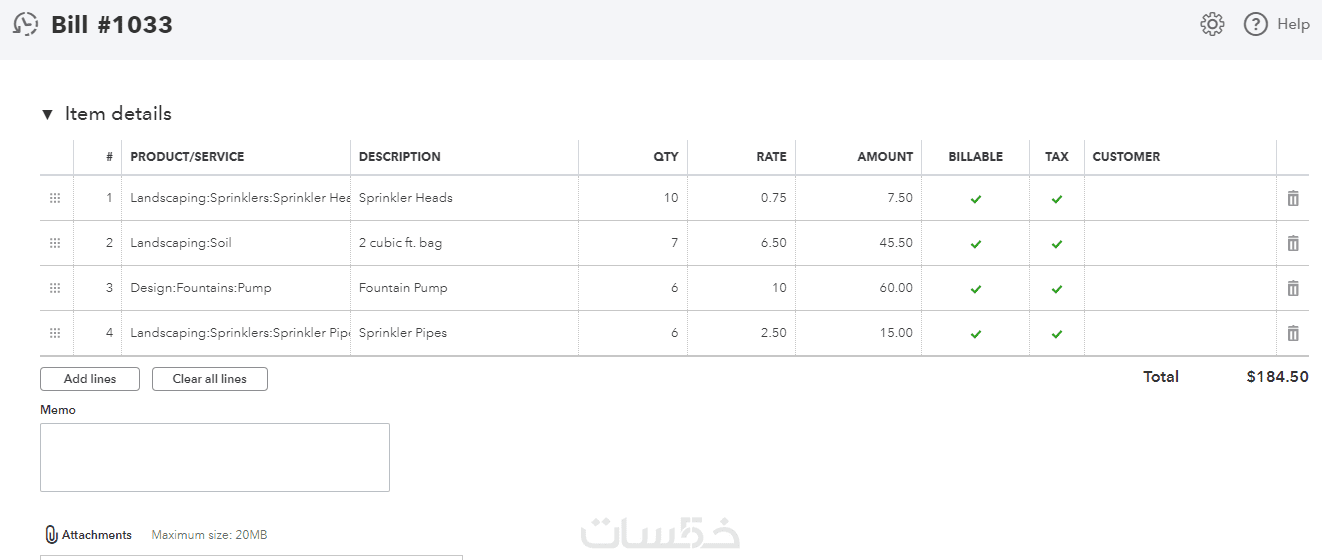This screenshot has height=560, width=1322.
Task: Click inside the Memo text box
Action: click(x=214, y=457)
